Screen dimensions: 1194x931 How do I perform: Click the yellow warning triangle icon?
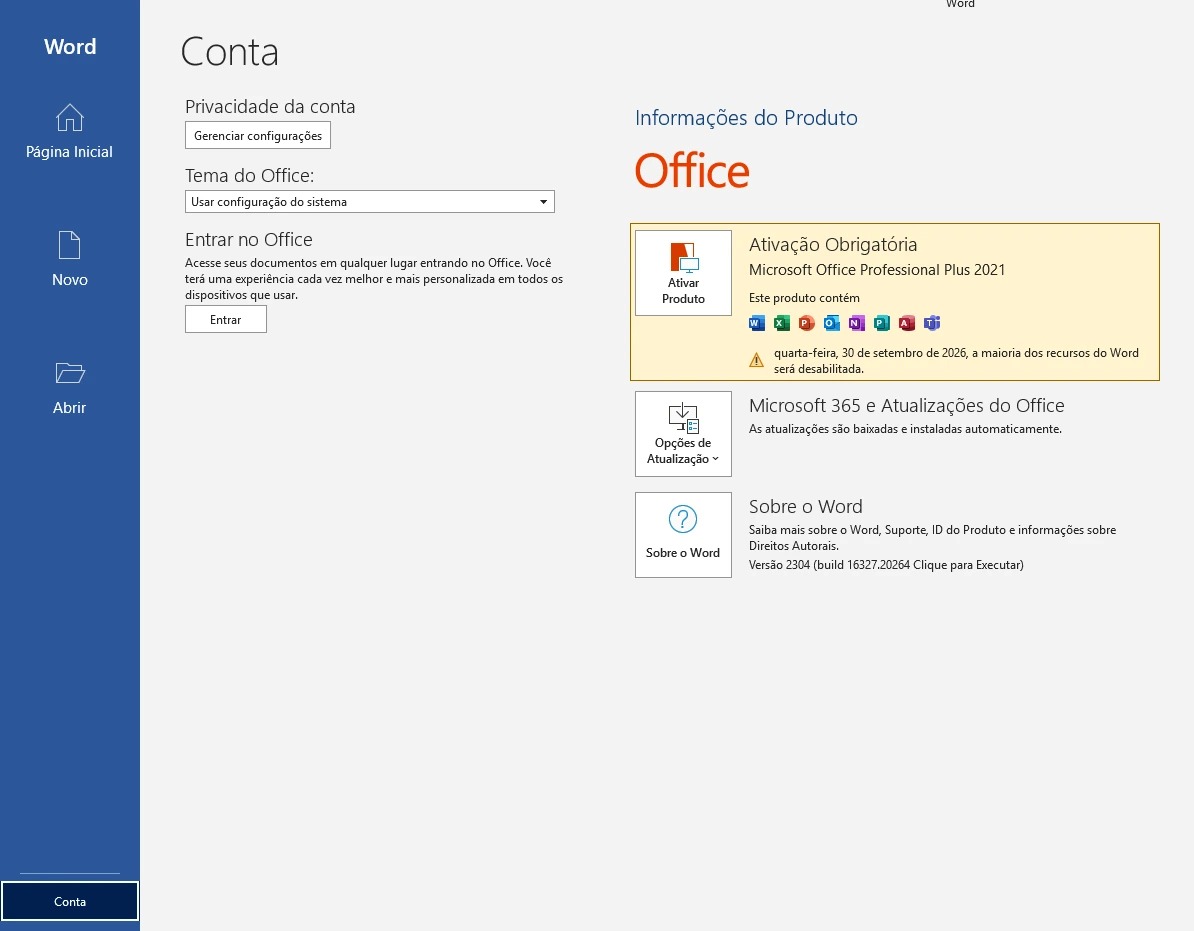point(756,360)
